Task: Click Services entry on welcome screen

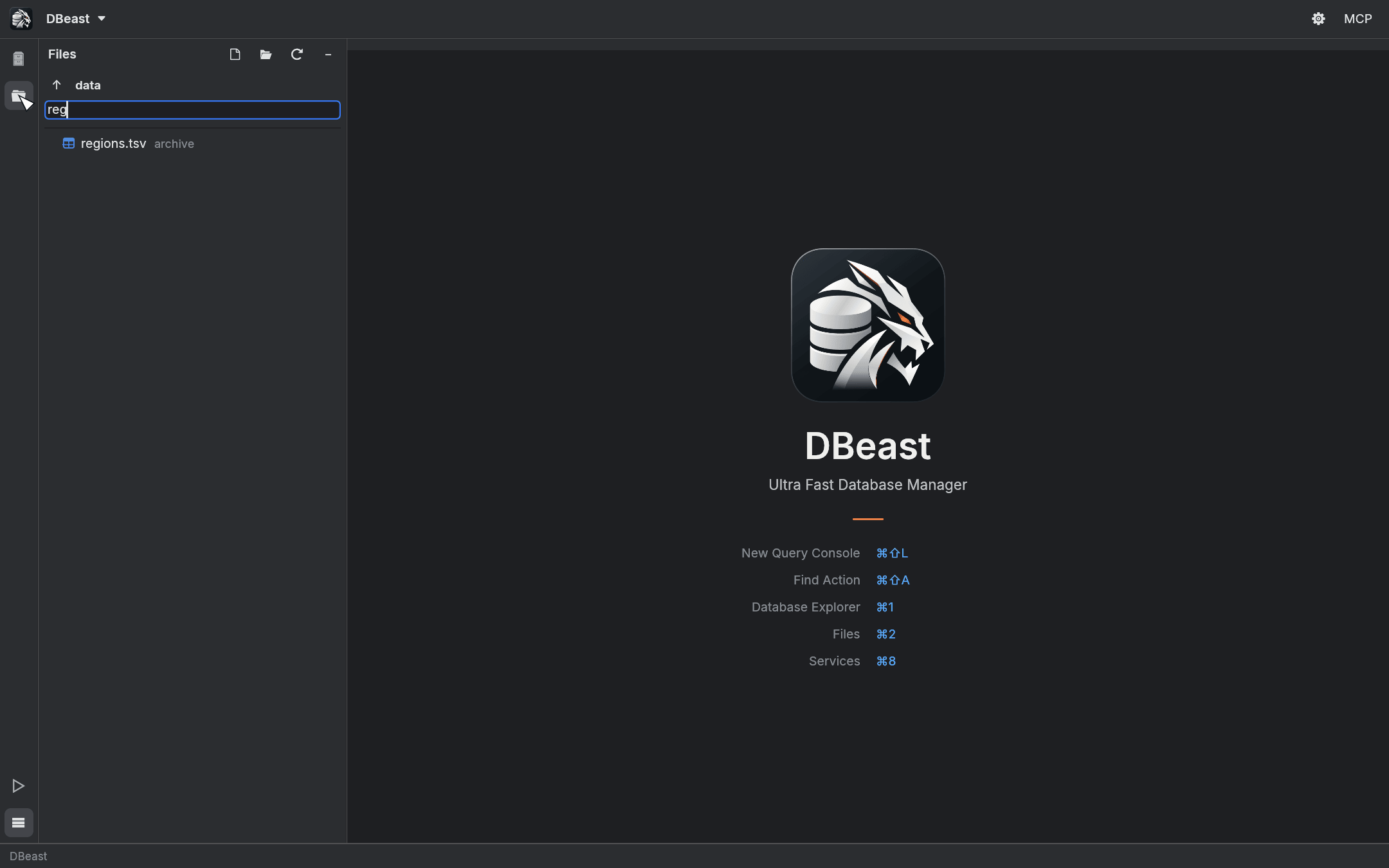Action: tap(834, 661)
